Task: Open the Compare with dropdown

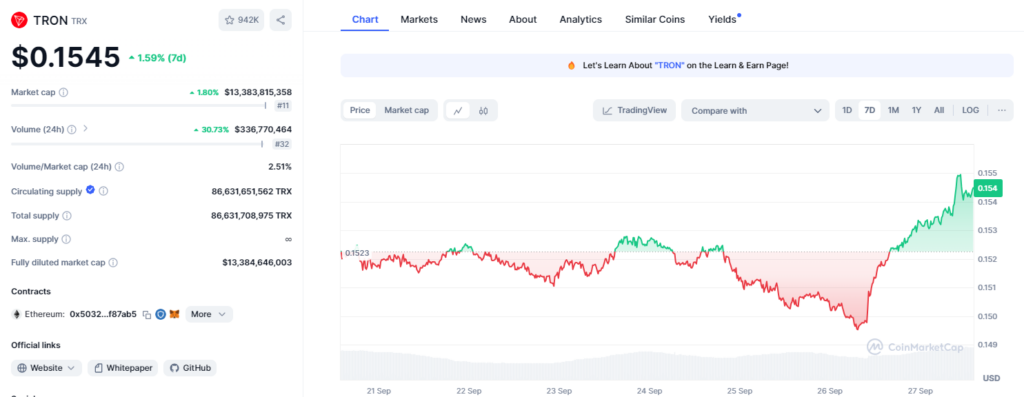Action: (x=755, y=110)
